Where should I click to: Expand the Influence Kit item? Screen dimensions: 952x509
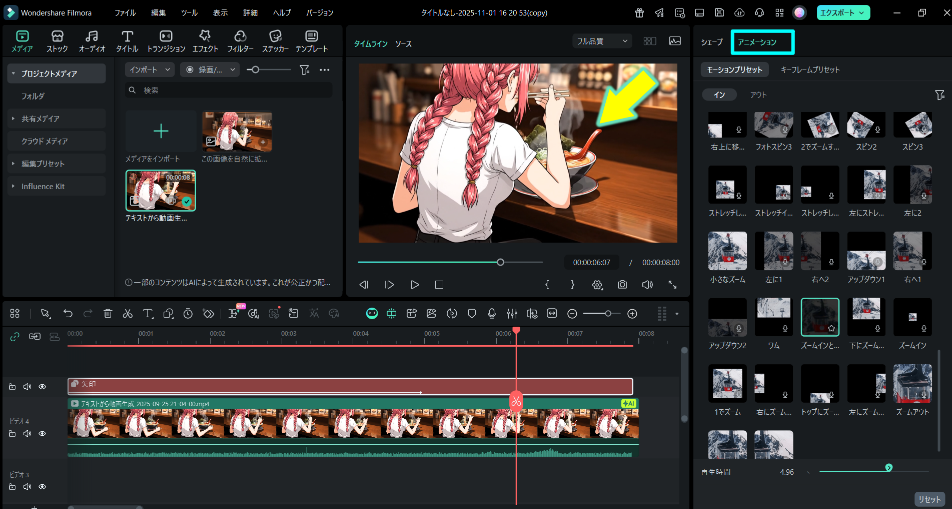coord(13,186)
